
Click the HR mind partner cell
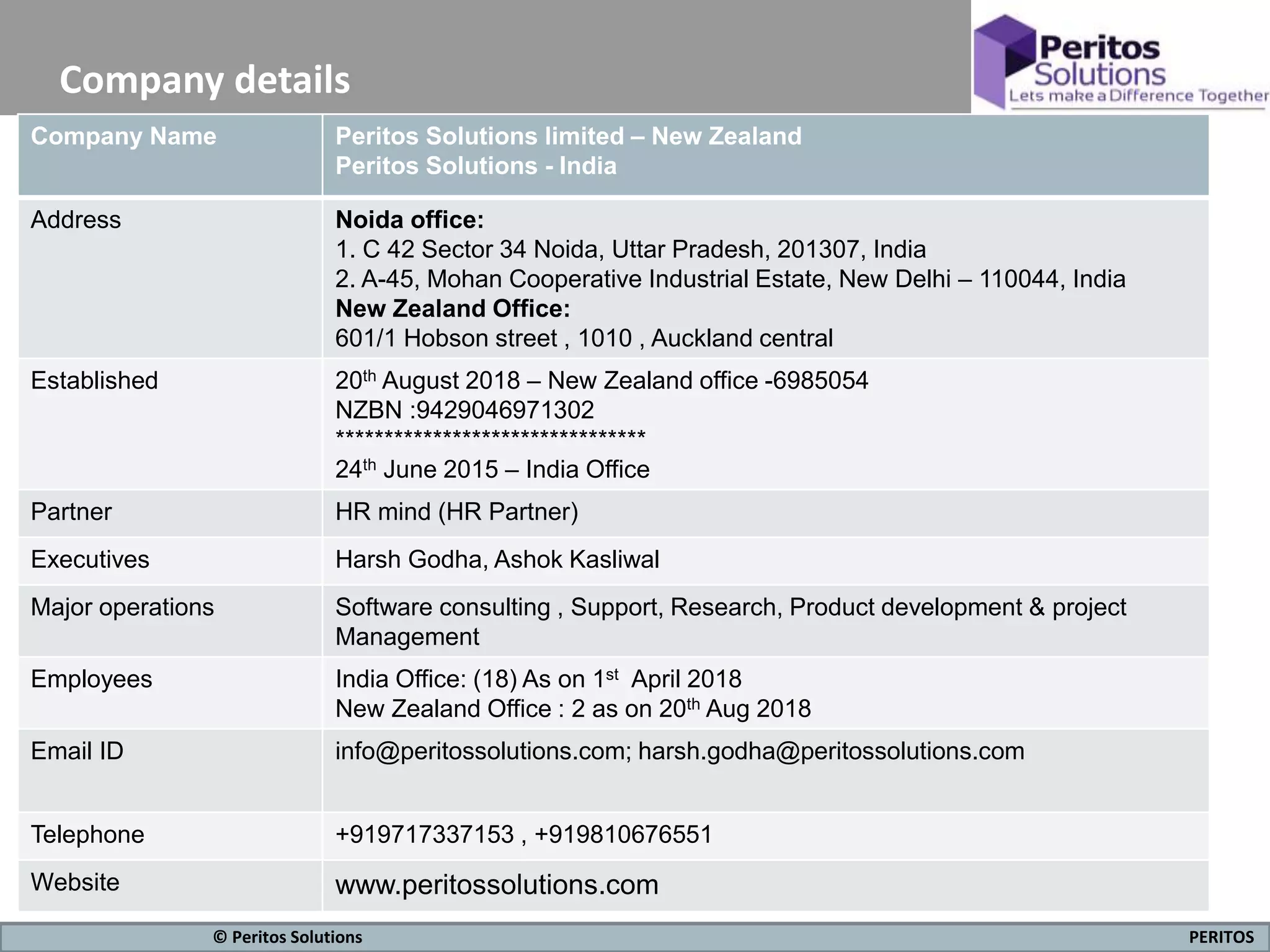coord(456,512)
